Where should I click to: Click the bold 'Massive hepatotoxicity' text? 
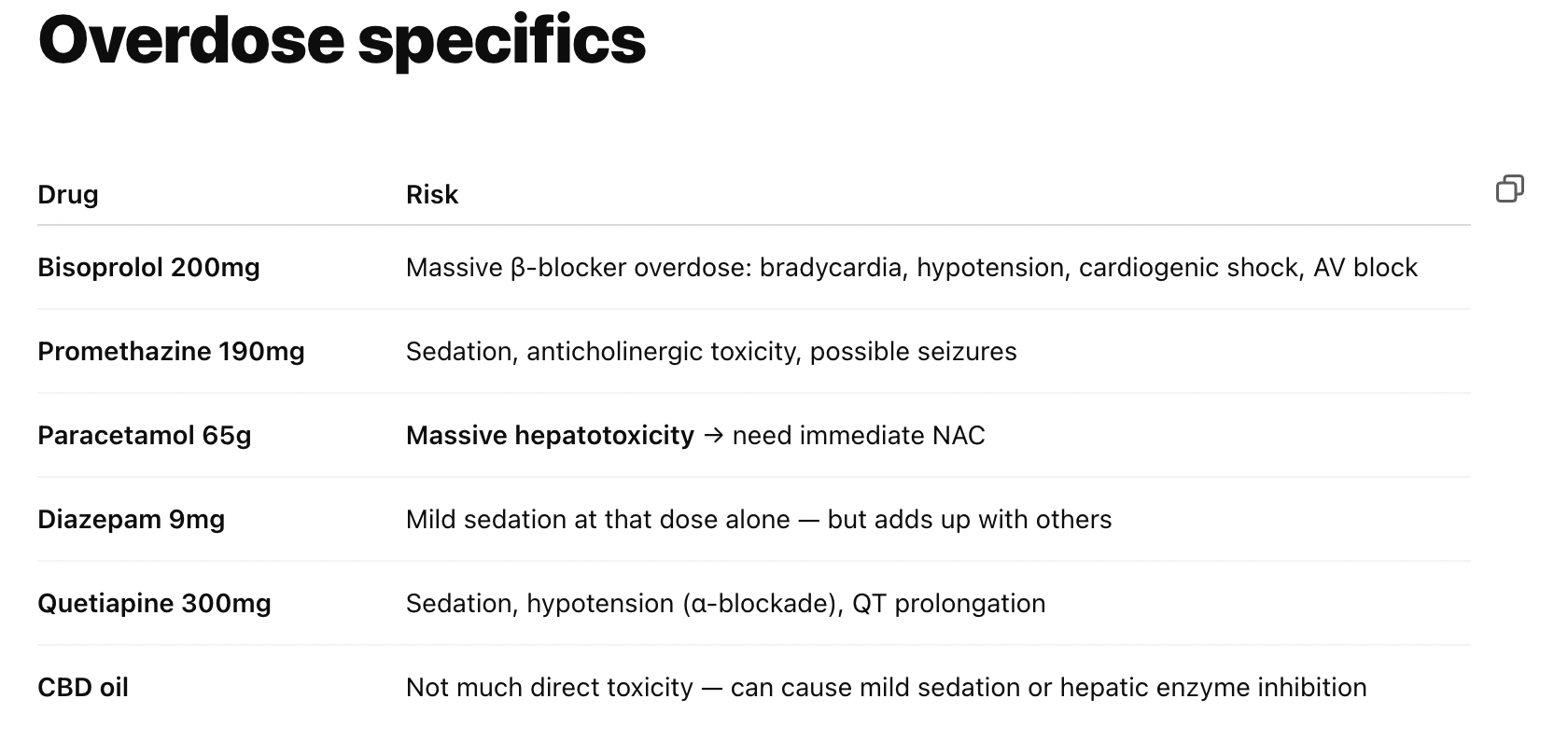[x=550, y=436]
